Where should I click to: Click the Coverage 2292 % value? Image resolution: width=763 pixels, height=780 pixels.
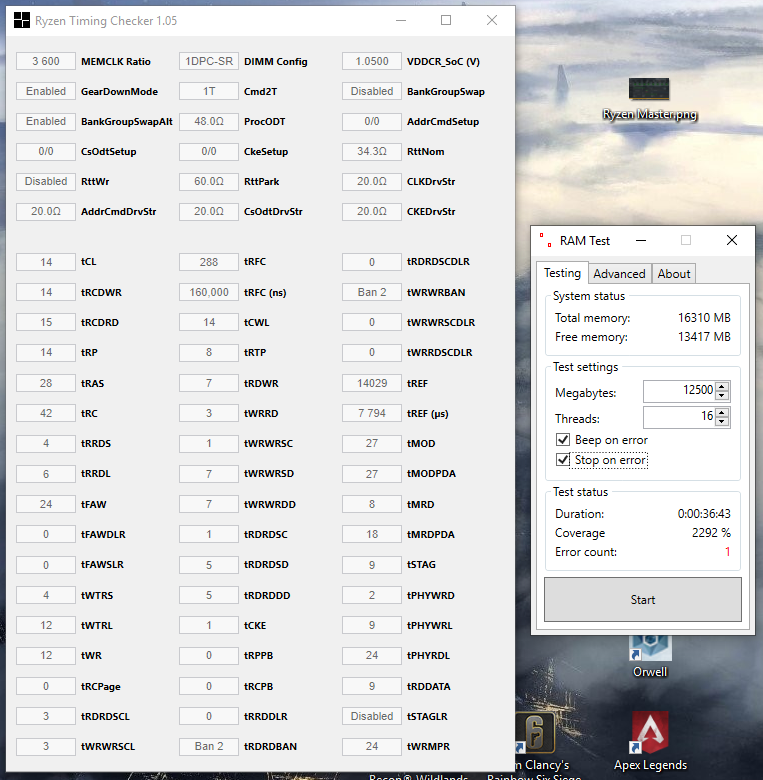tap(711, 533)
